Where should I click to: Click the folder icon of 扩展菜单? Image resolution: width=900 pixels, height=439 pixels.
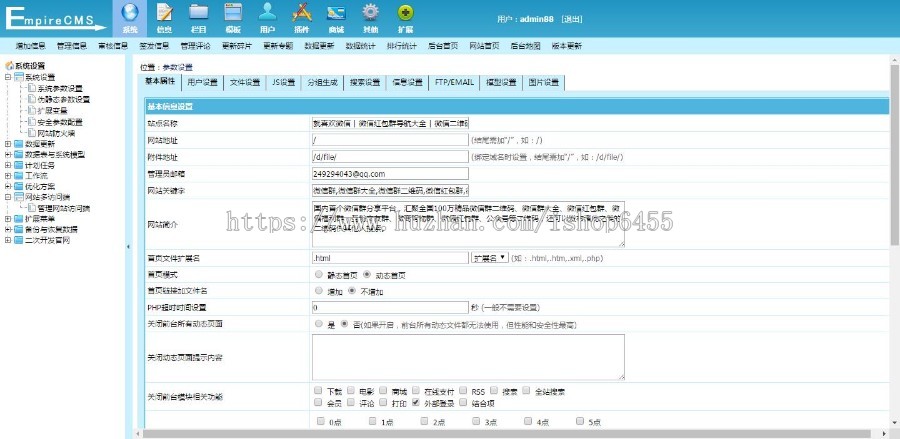tap(19, 219)
